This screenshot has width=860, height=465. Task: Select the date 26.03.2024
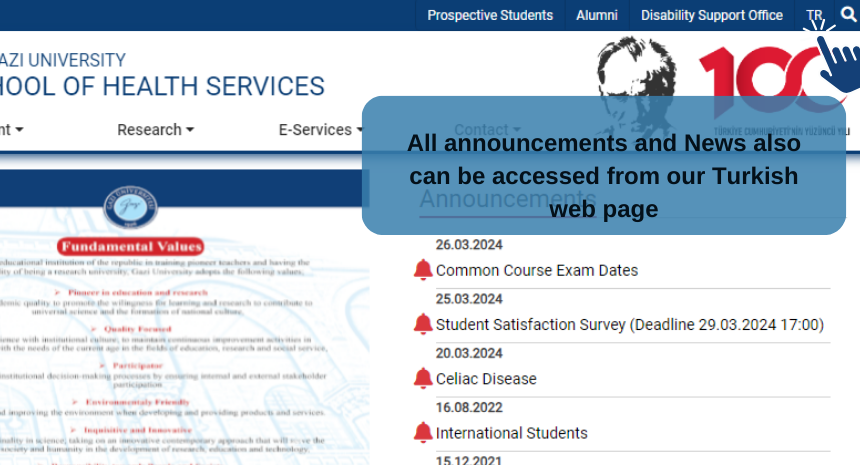pyautogui.click(x=469, y=245)
